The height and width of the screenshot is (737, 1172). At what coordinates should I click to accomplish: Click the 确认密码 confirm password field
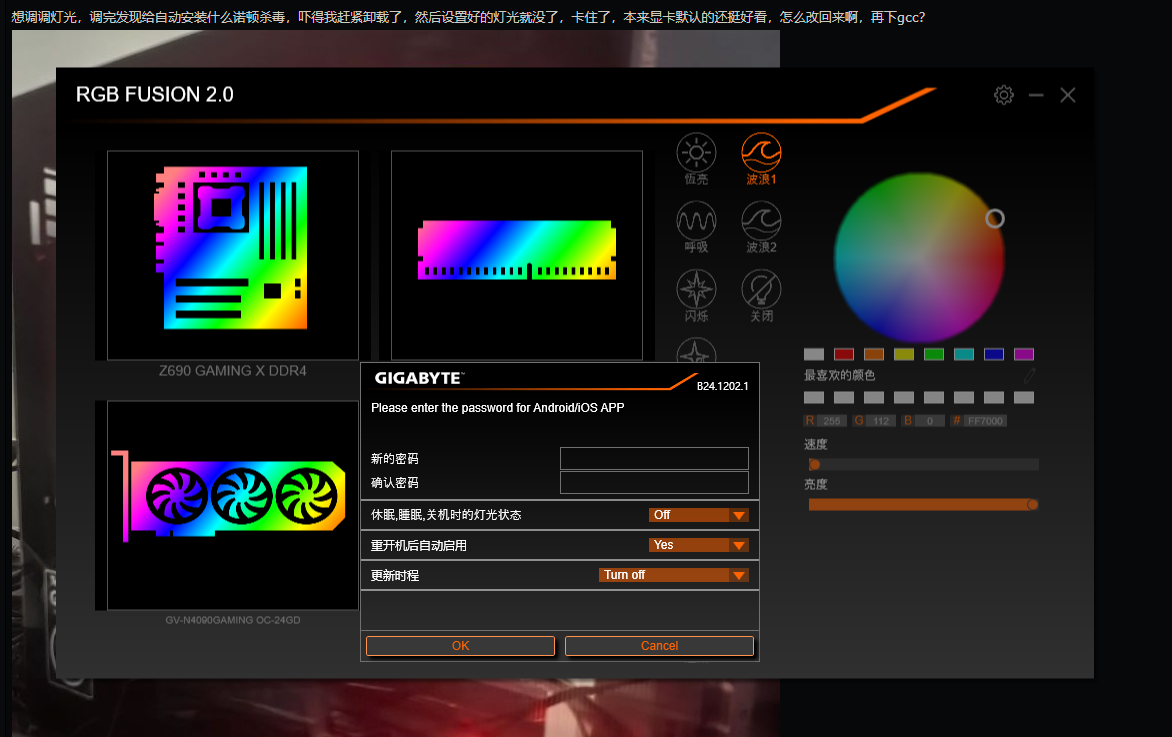[654, 483]
